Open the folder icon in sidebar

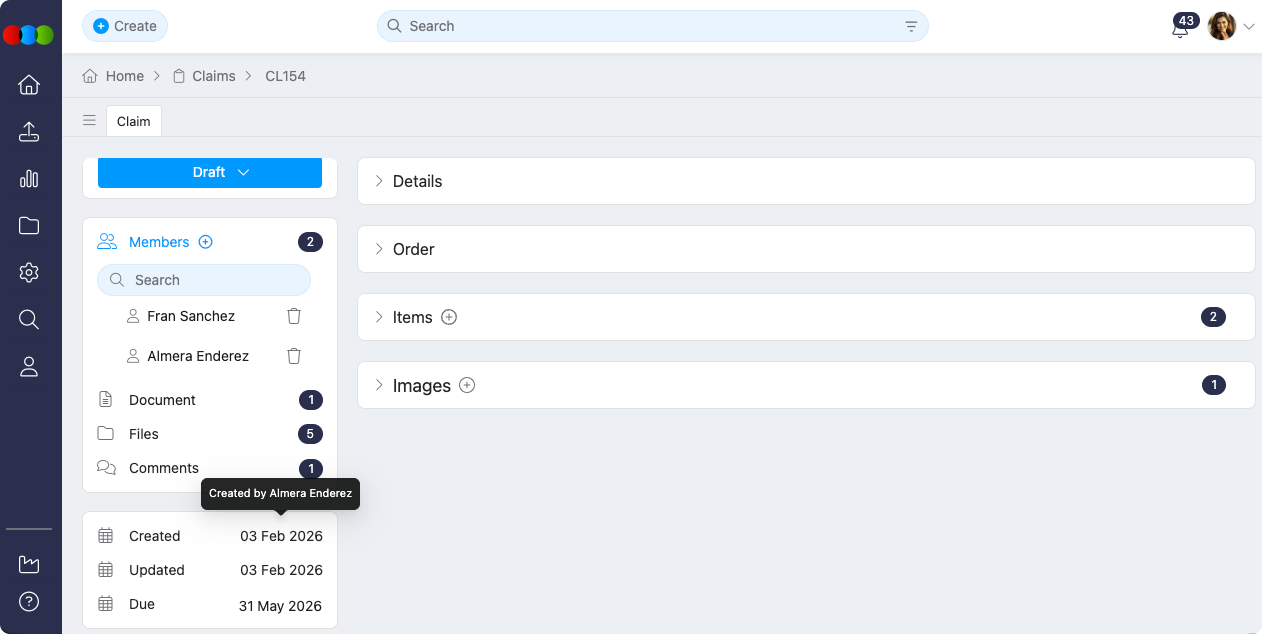point(29,226)
